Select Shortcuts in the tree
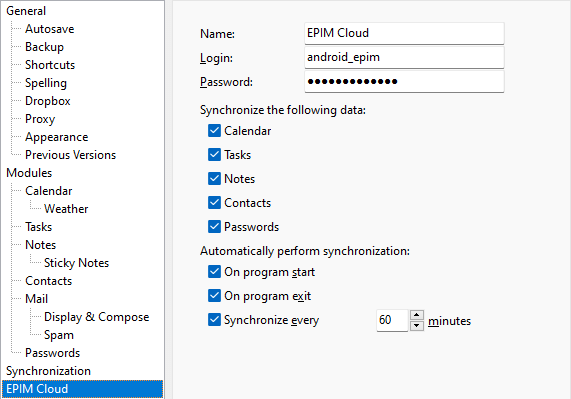 click(50, 65)
